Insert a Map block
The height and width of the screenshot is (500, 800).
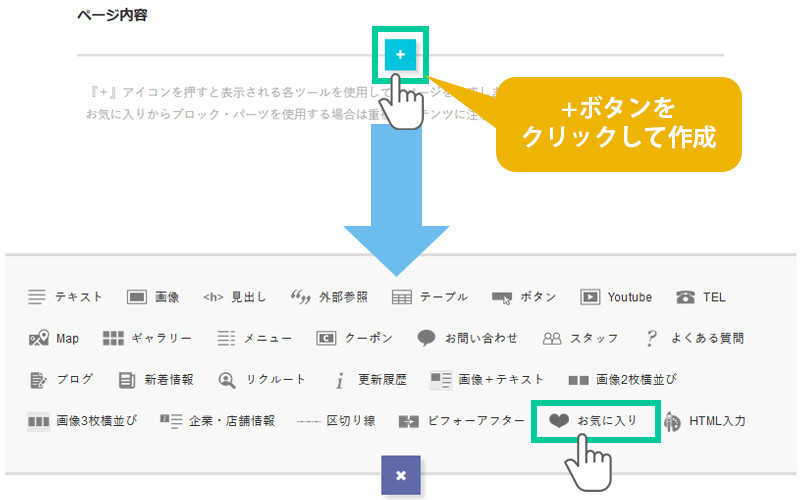[x=54, y=338]
